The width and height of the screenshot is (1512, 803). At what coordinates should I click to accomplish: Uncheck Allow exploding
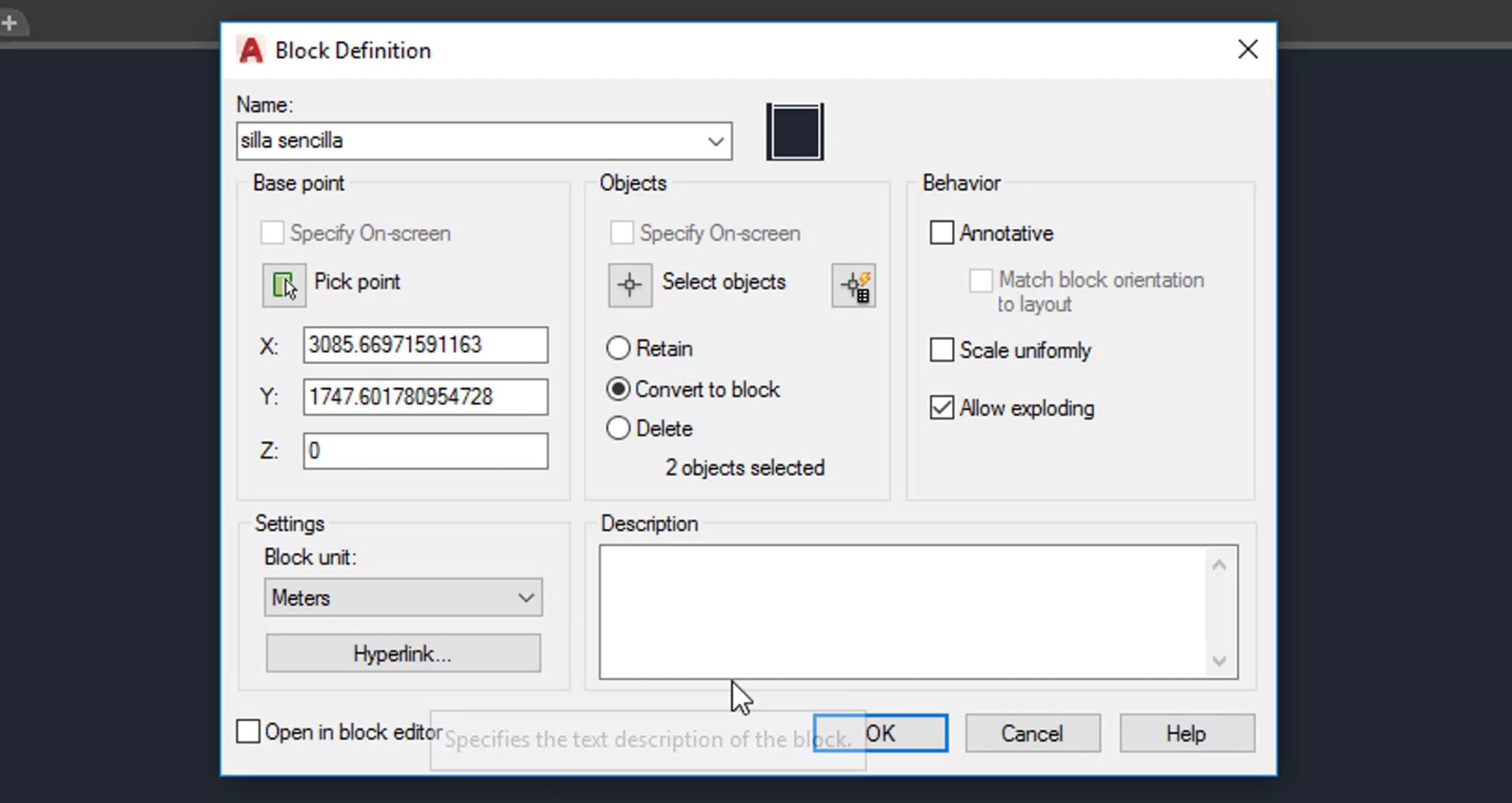[x=942, y=408]
